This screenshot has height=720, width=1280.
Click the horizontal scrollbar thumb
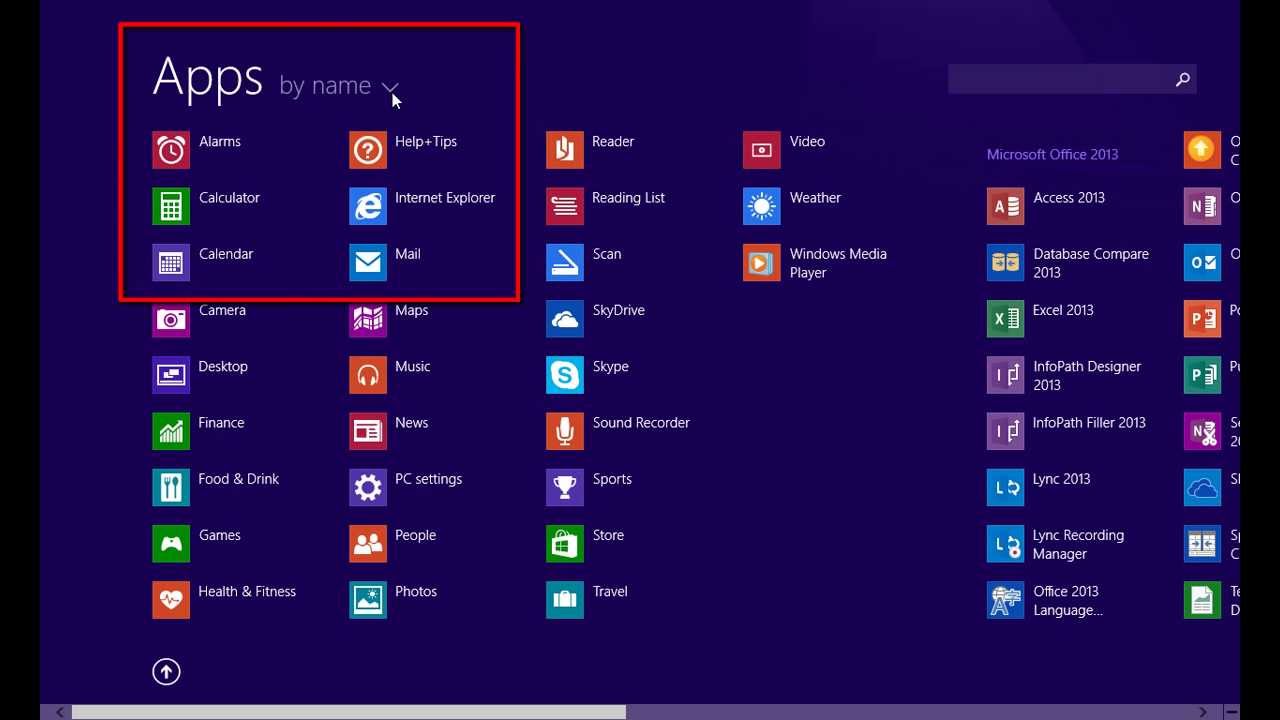coord(348,712)
